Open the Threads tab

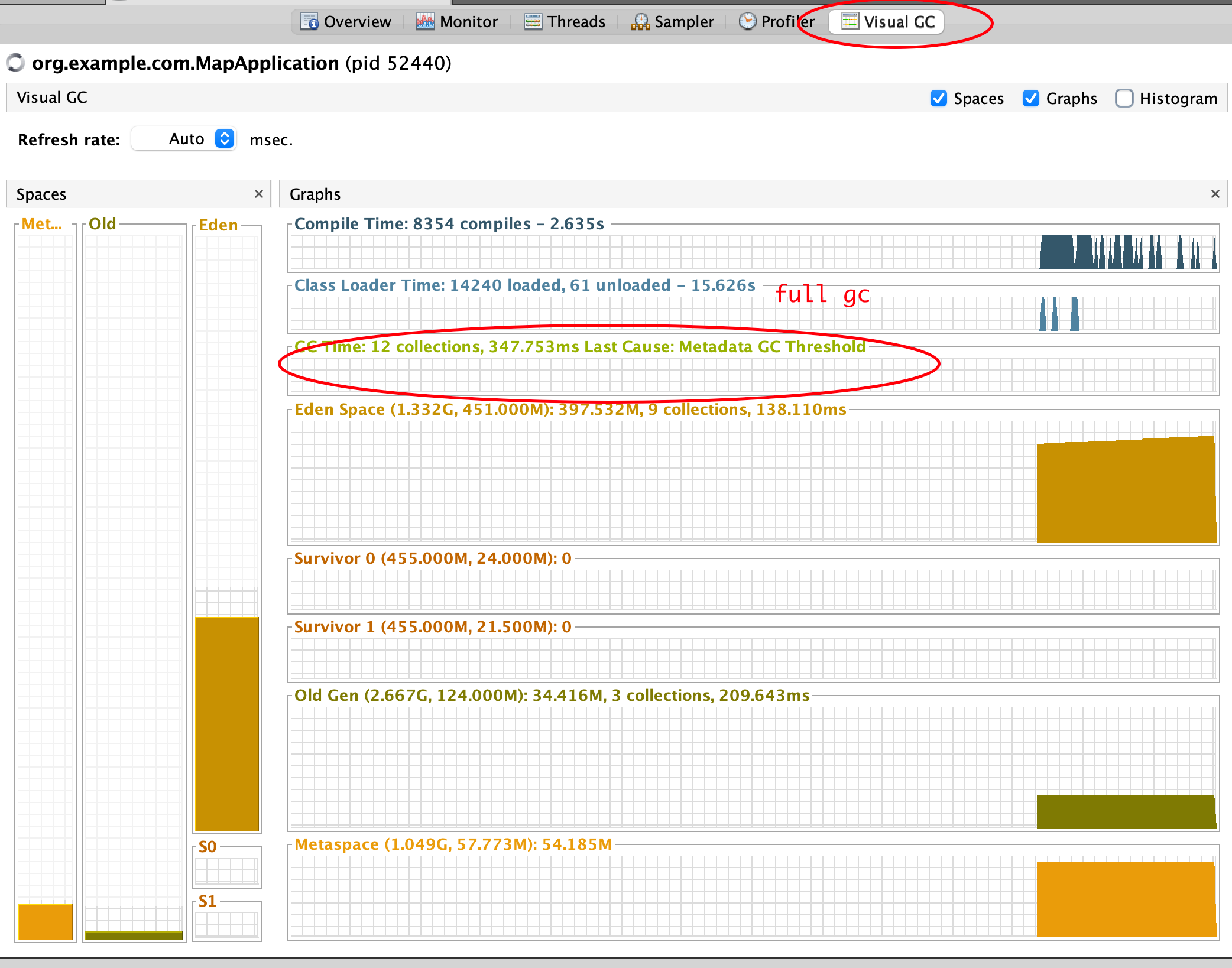pos(565,22)
